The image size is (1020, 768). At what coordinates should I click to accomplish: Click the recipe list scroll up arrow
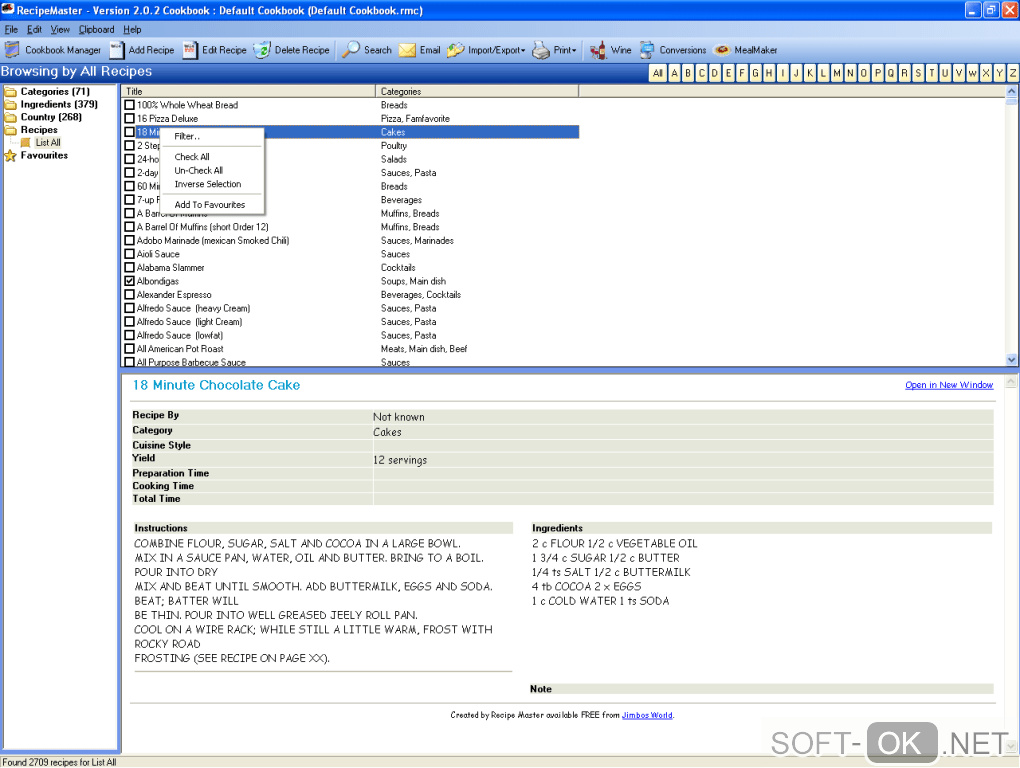(x=1012, y=91)
